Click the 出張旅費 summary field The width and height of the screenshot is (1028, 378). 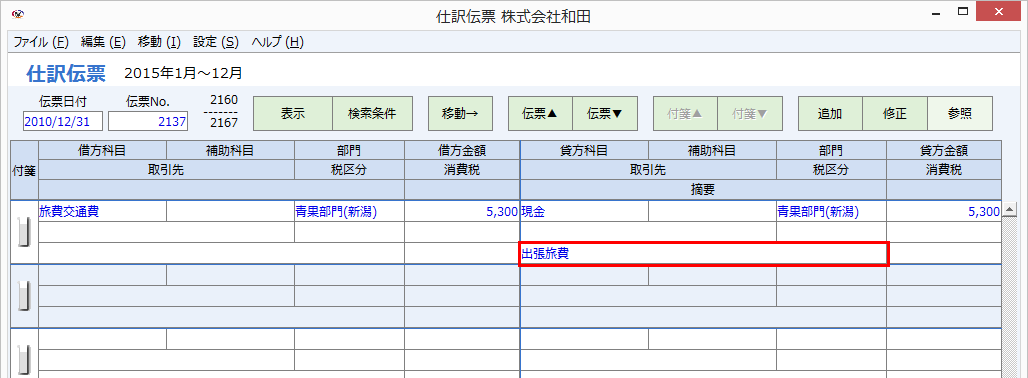pyautogui.click(x=703, y=254)
